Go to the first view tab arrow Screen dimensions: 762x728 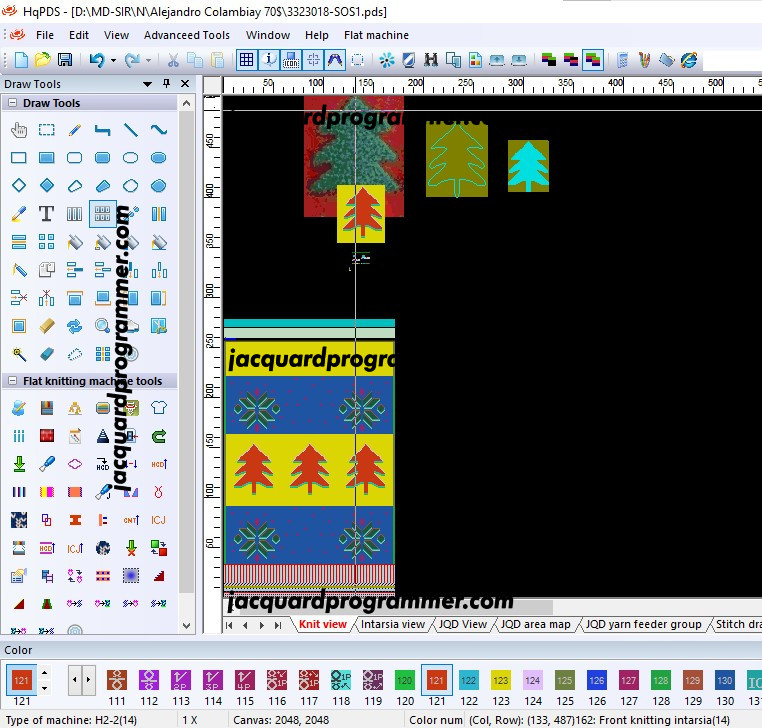(x=229, y=625)
